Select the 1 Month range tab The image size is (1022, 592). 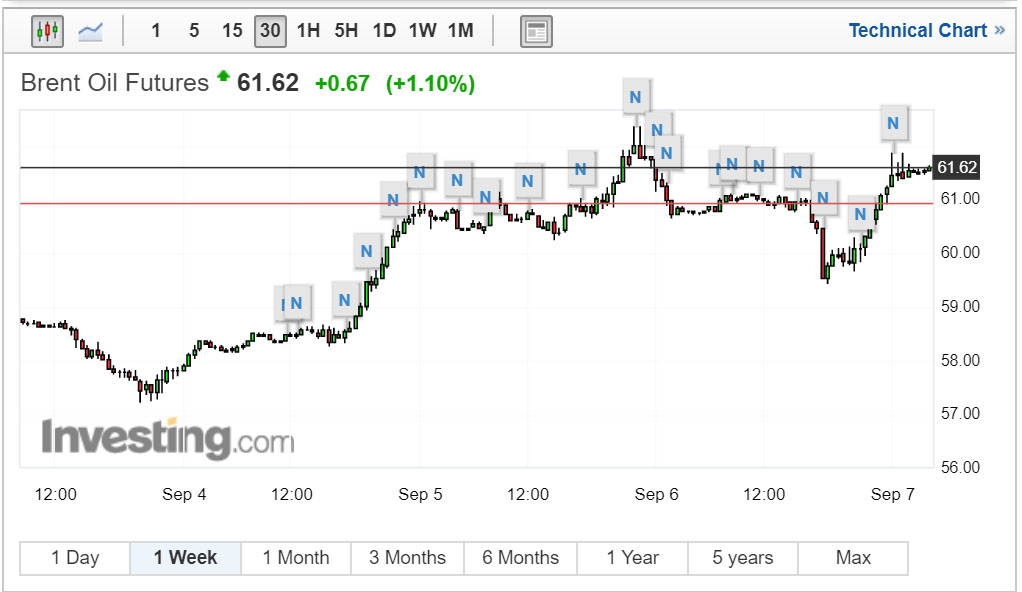point(296,558)
